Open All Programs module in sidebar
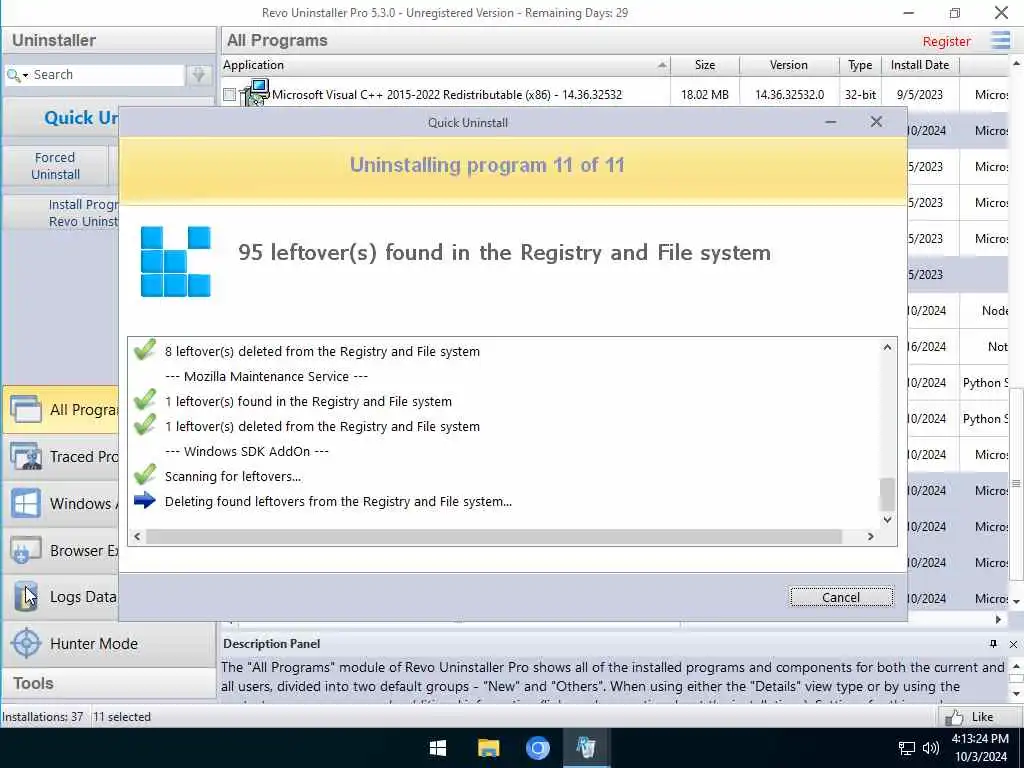Image resolution: width=1024 pixels, height=768 pixels. 61,409
